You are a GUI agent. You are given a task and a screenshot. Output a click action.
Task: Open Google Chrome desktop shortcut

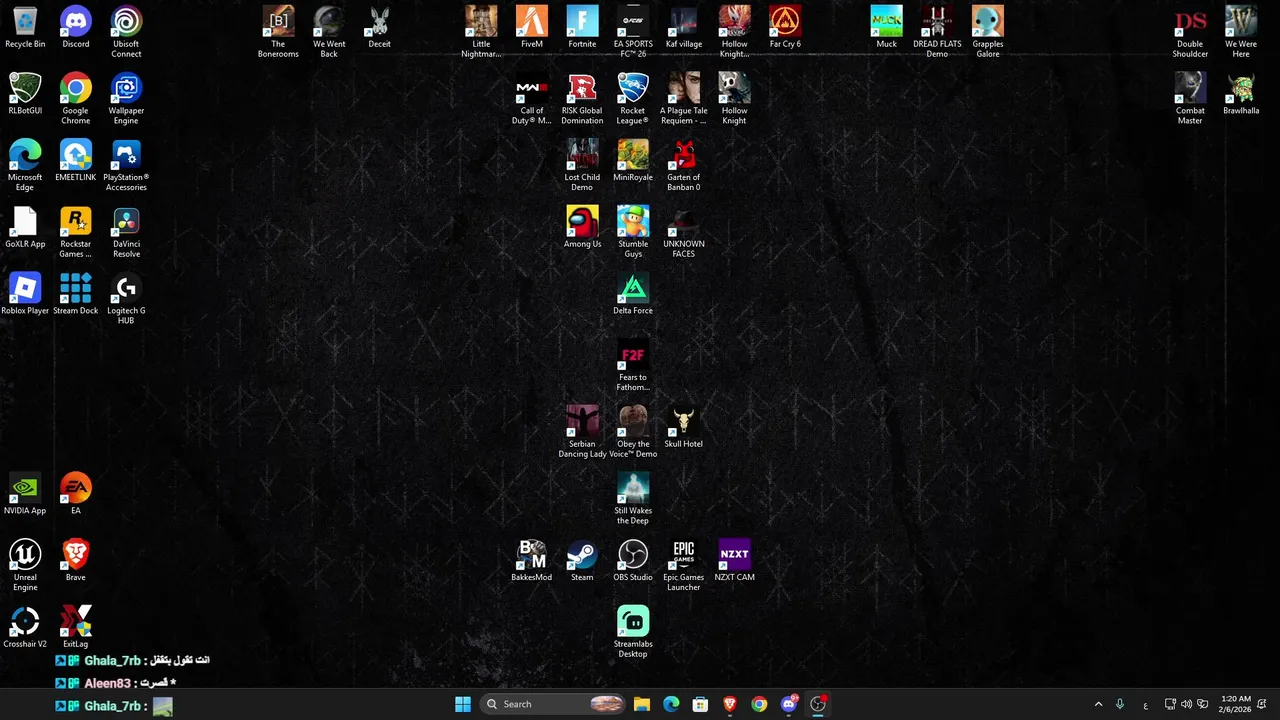pos(75,99)
